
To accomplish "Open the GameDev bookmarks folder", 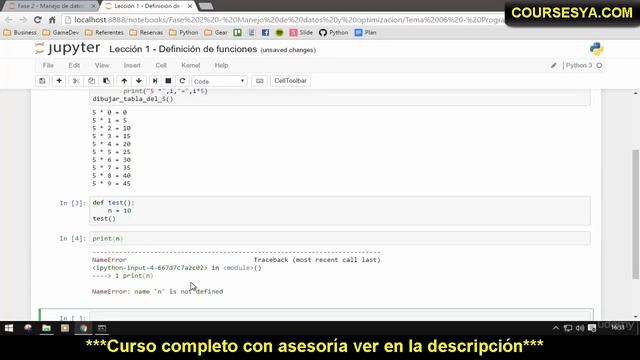I will pyautogui.click(x=61, y=33).
